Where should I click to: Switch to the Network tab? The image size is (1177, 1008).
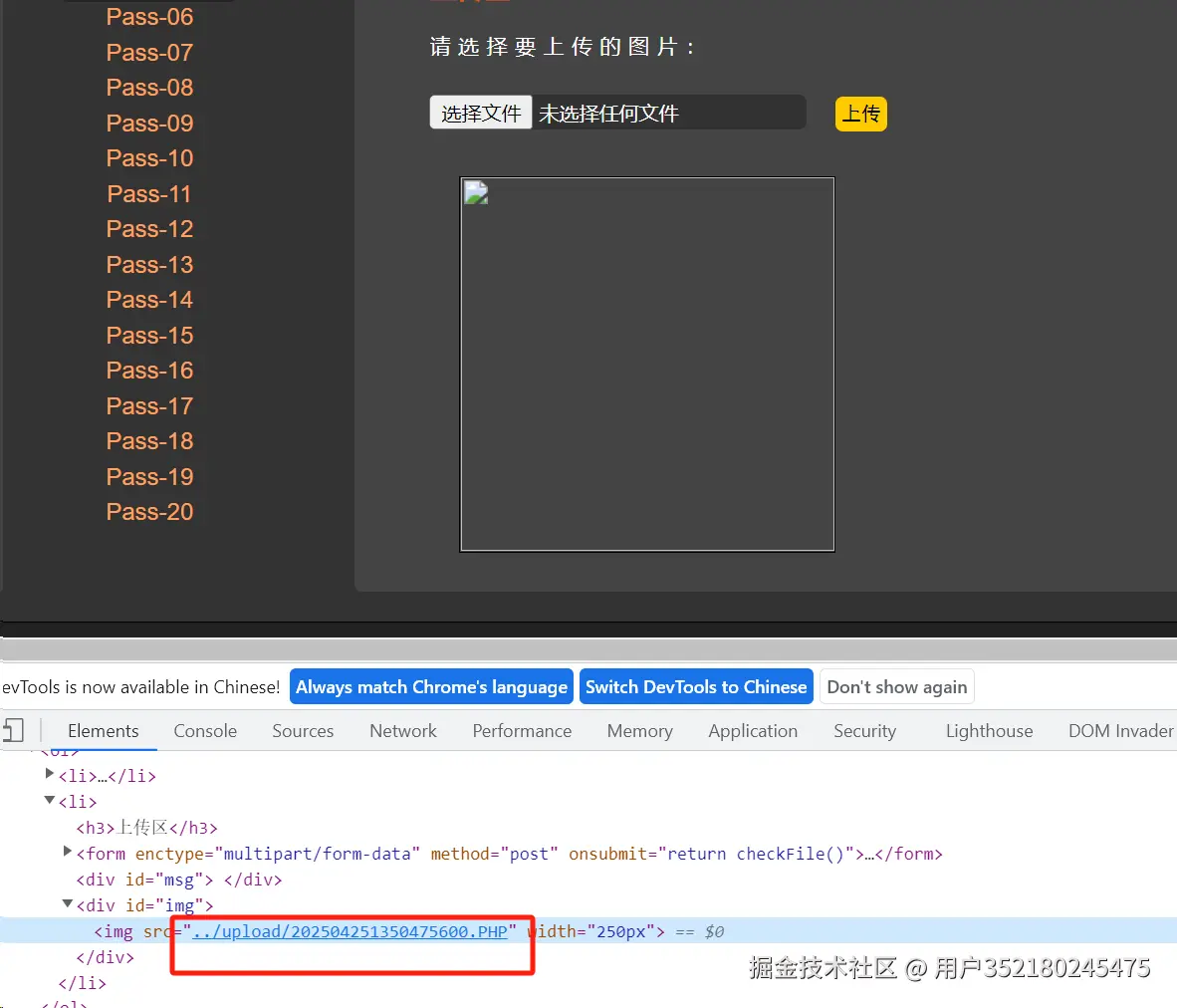[403, 731]
